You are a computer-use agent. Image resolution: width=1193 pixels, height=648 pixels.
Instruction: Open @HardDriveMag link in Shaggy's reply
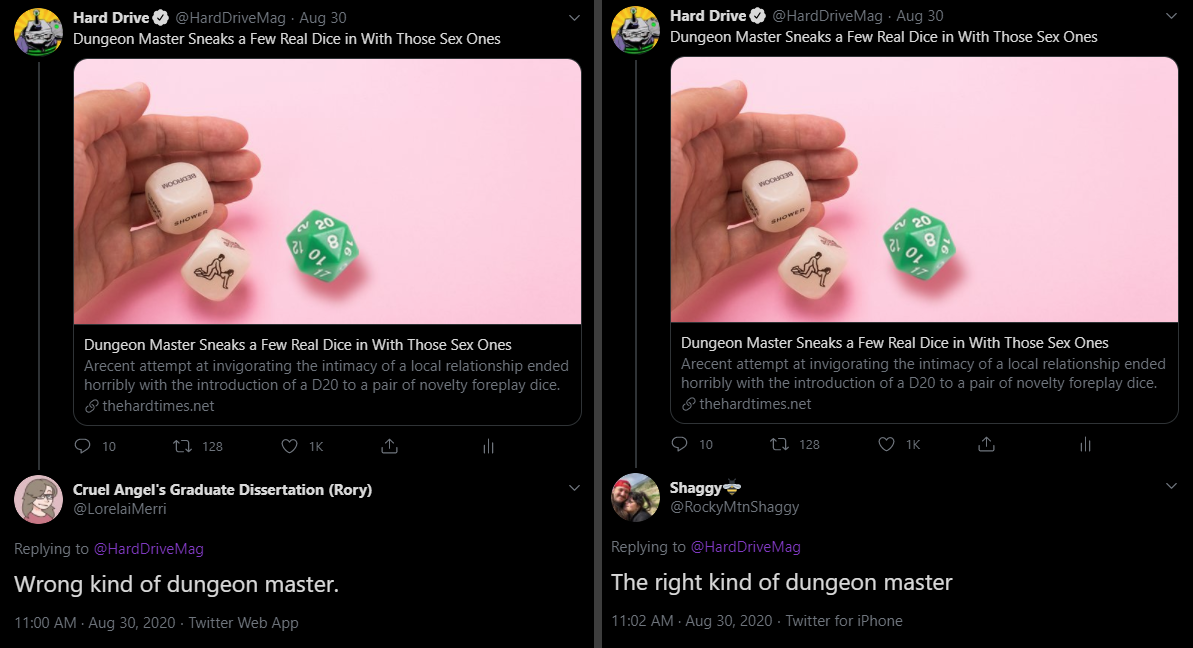point(745,547)
